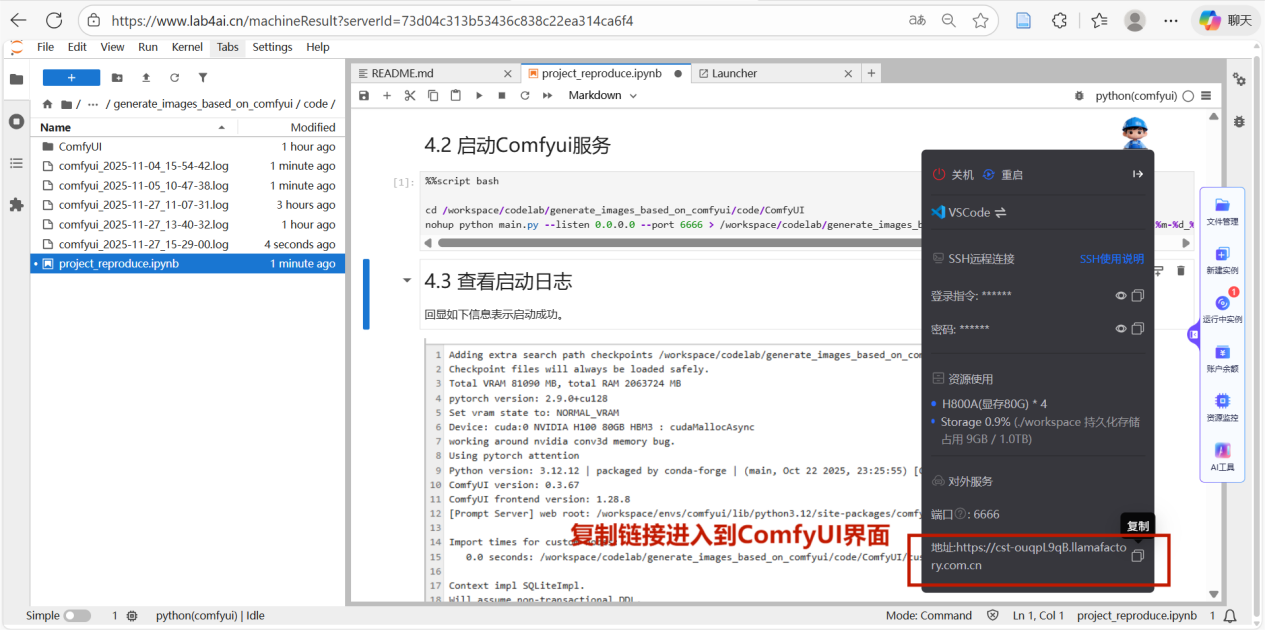Click the 重启 restart button
Image resolution: width=1265 pixels, height=630 pixels.
1002,174
